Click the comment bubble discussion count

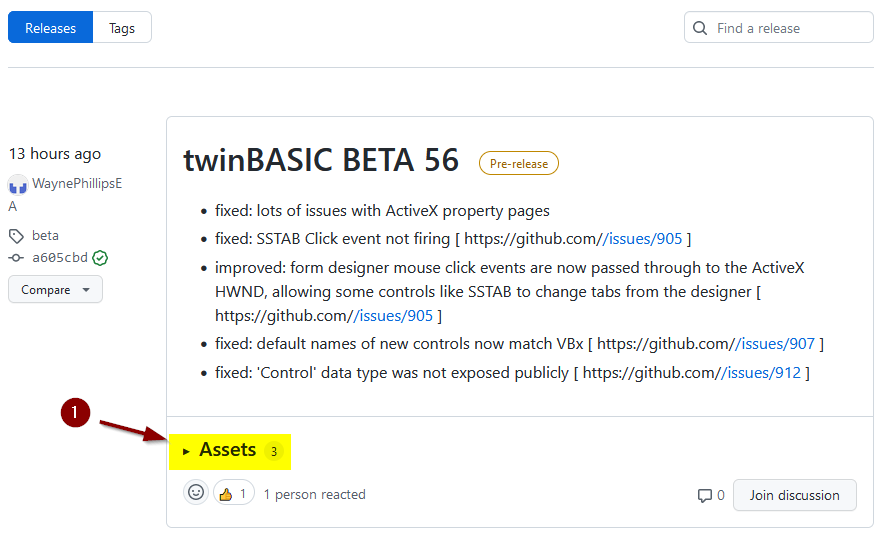point(711,495)
